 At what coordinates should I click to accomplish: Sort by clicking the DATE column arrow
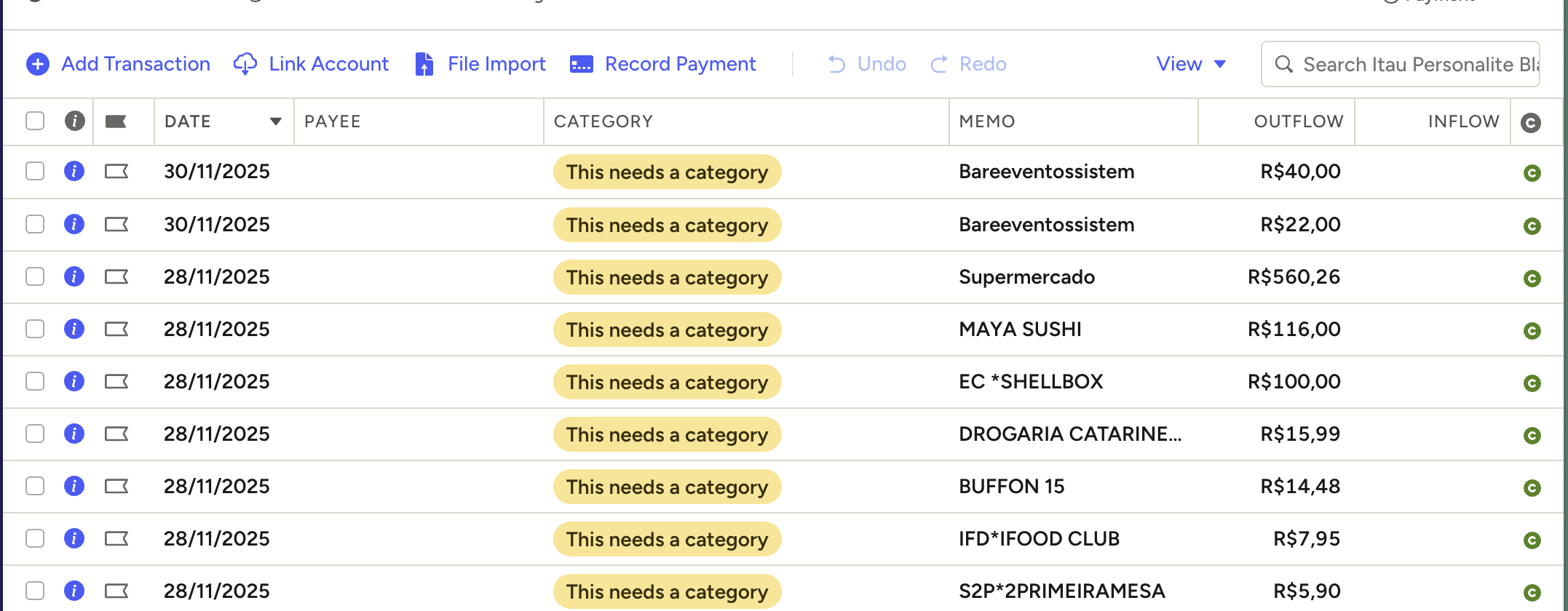point(276,121)
